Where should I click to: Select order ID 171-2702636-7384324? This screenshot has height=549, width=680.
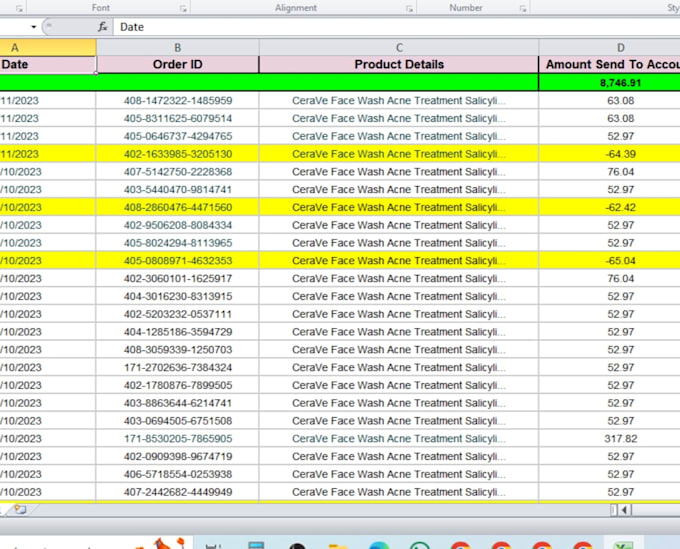177,367
